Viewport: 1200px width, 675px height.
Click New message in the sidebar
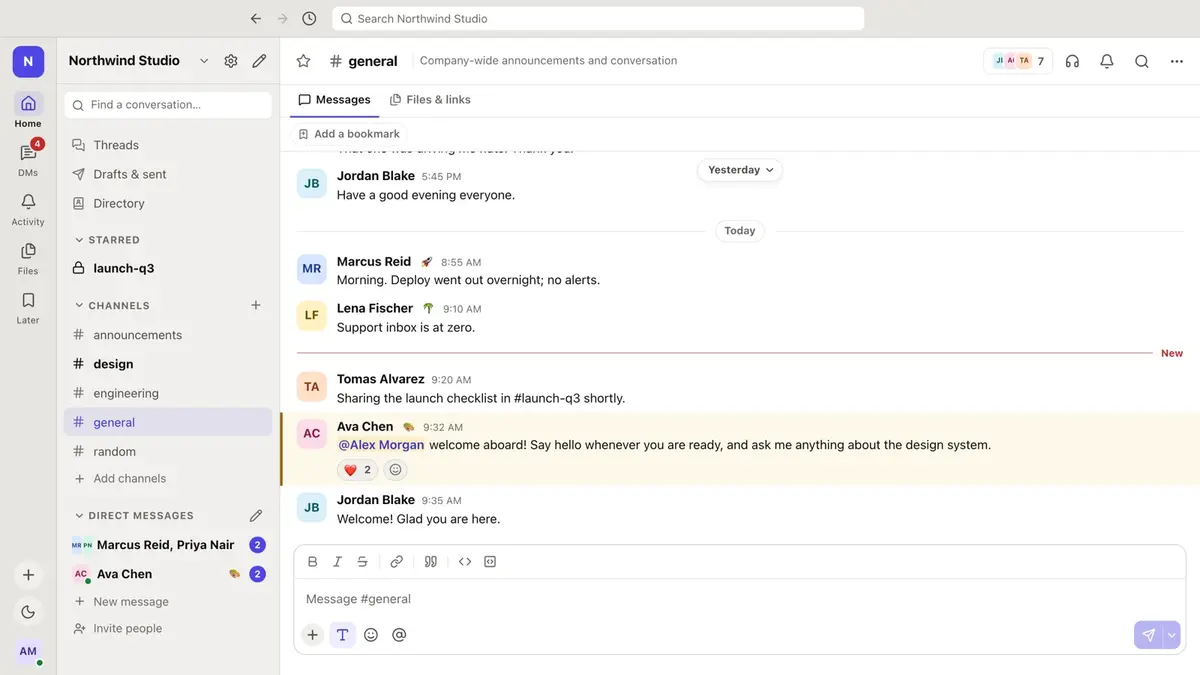coord(168,602)
